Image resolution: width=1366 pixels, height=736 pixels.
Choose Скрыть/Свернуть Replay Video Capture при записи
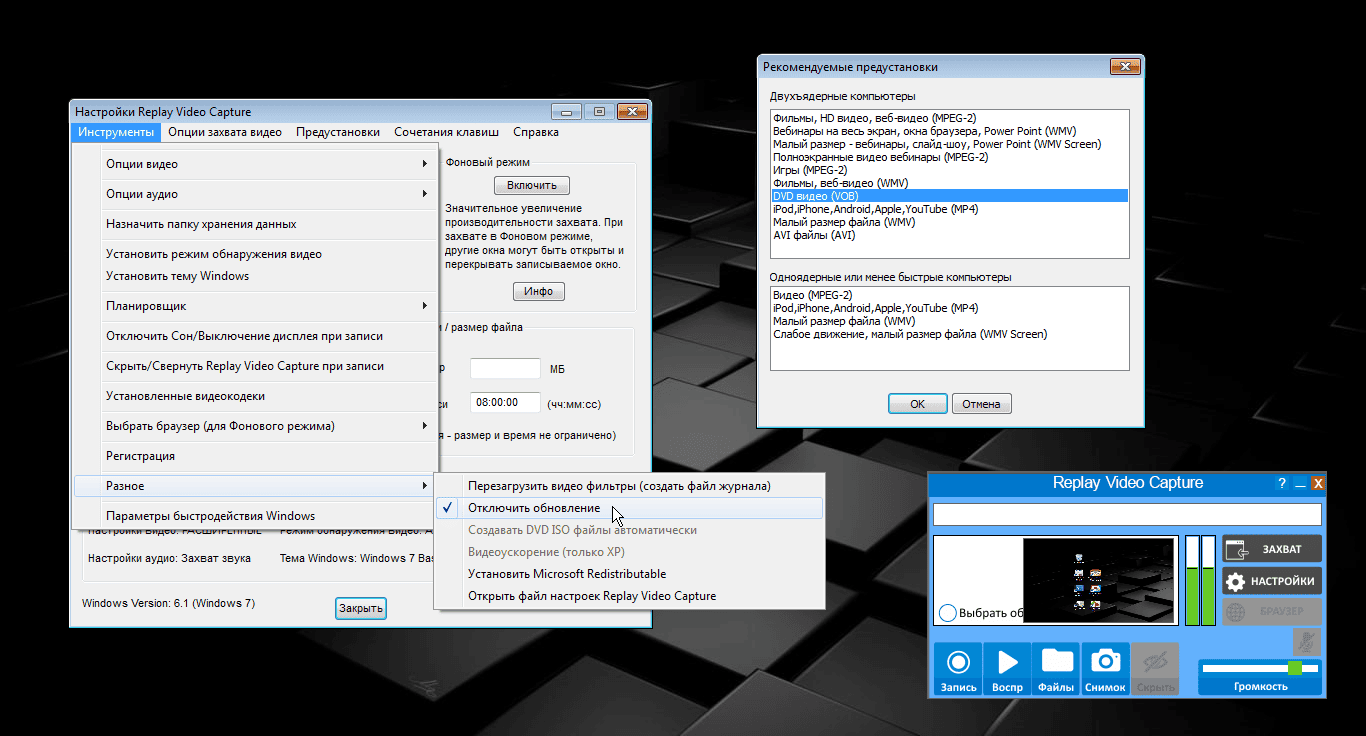255,366
